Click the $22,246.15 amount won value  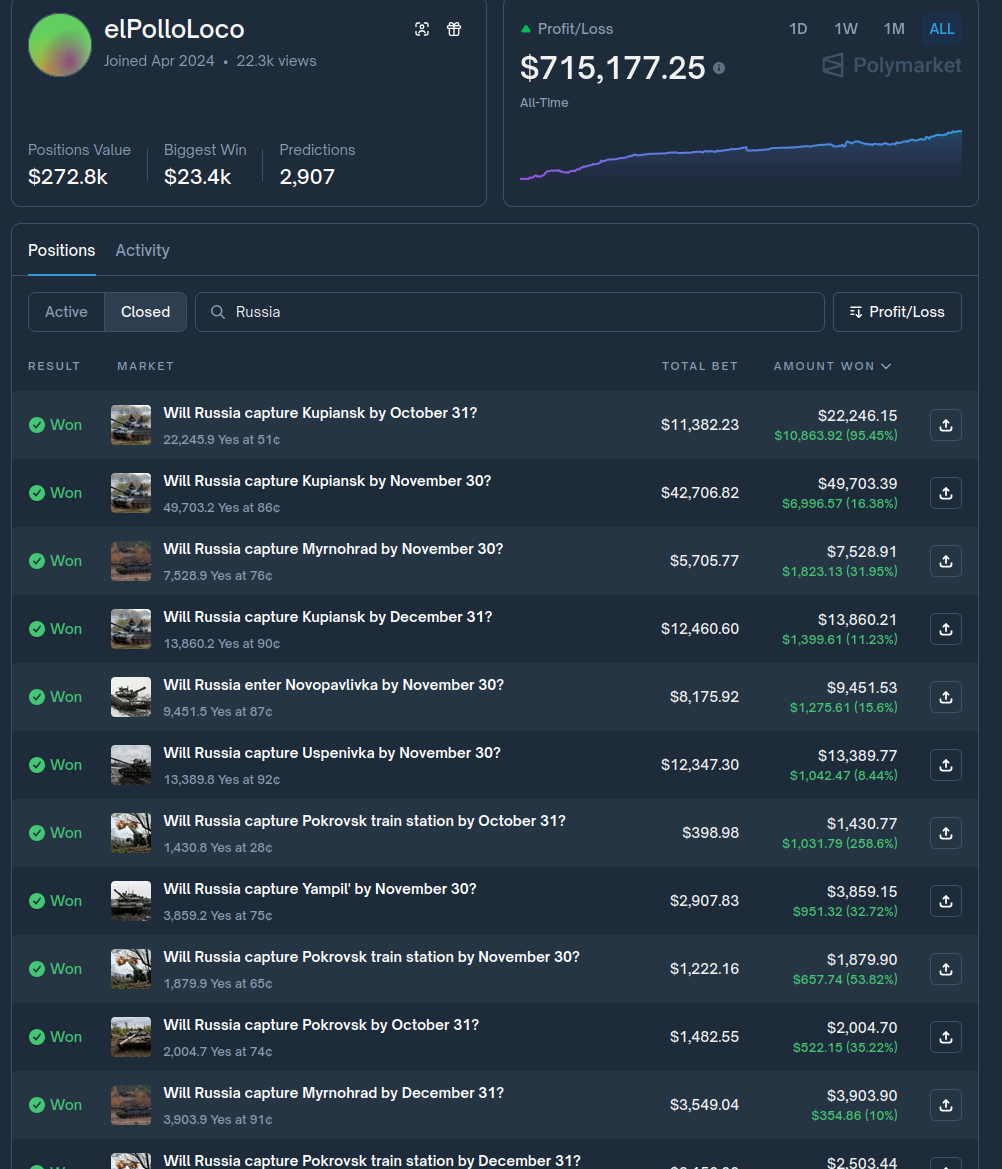[857, 416]
